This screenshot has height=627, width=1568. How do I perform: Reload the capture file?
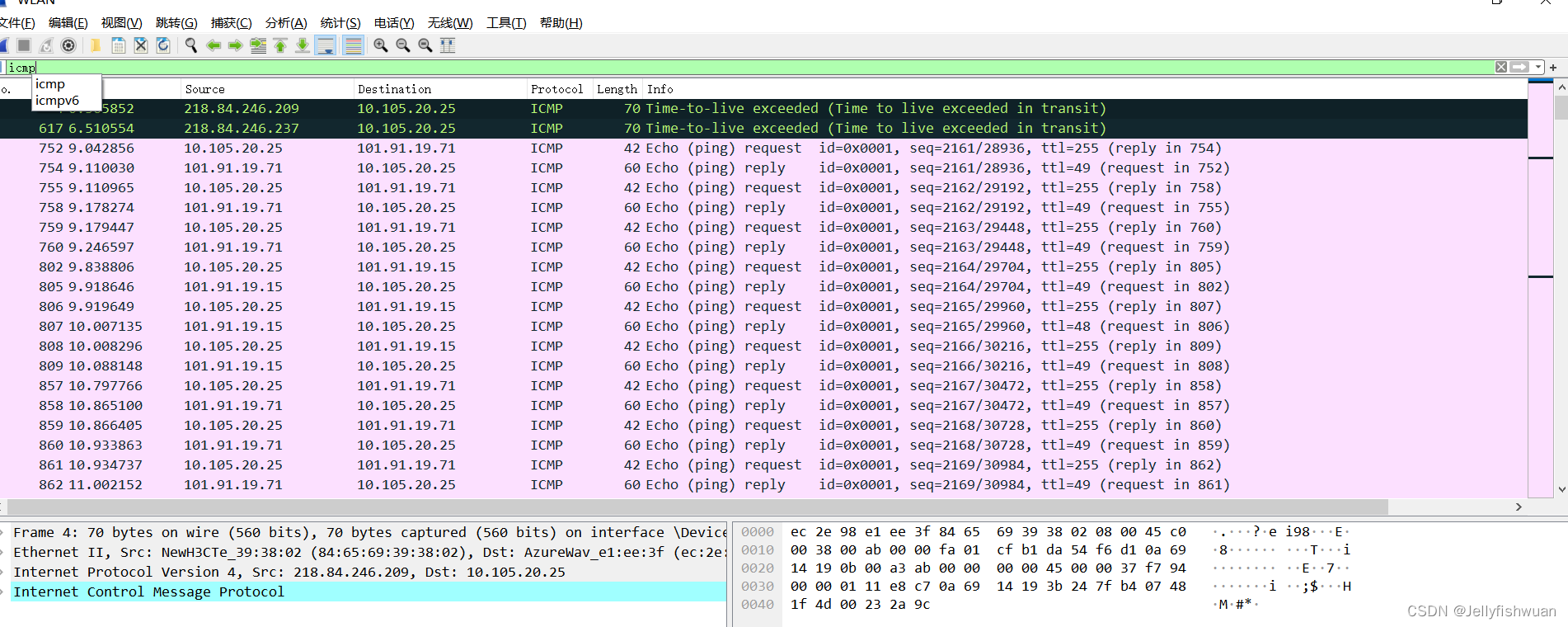tap(163, 45)
